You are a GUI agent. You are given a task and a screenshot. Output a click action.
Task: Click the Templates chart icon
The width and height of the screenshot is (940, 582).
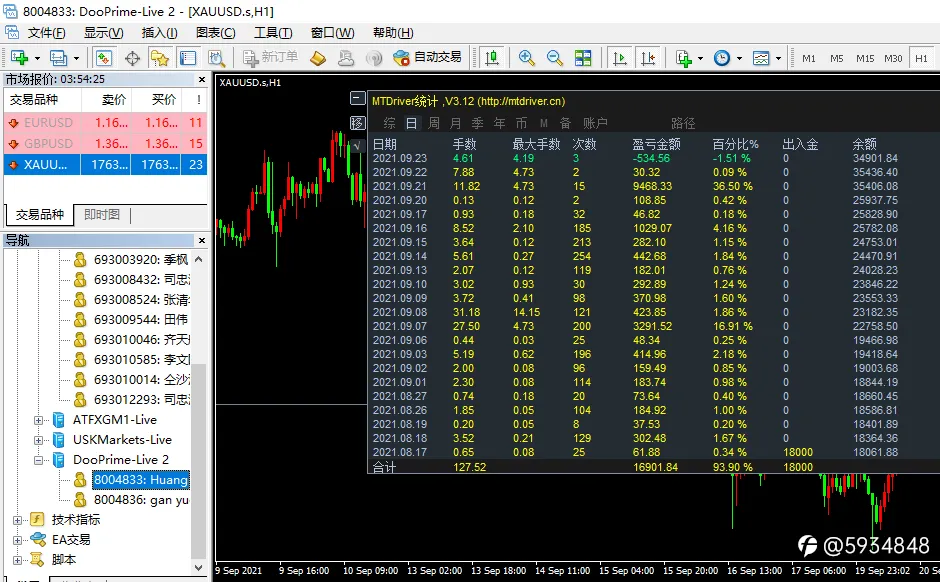(x=761, y=58)
